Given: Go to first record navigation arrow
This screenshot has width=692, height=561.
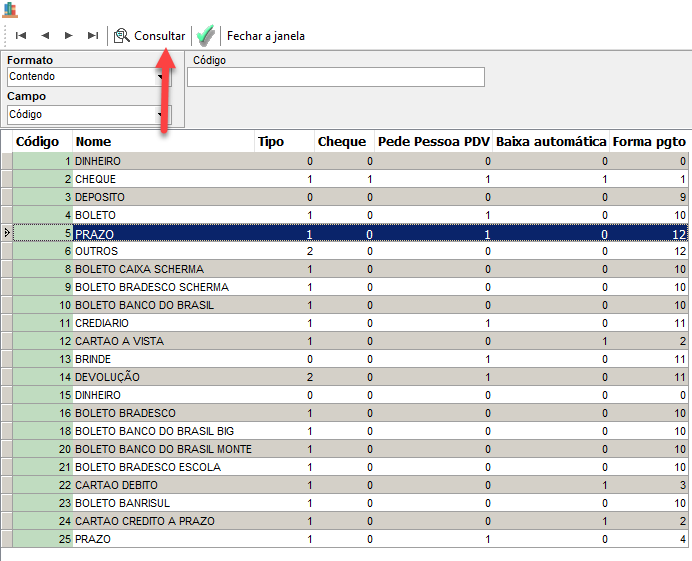Looking at the screenshot, I should (x=20, y=36).
